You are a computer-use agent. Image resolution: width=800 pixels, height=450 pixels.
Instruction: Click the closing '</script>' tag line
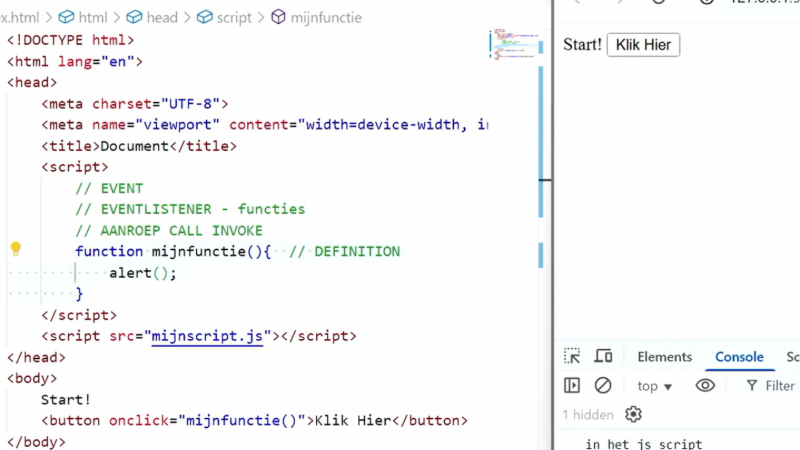pyautogui.click(x=79, y=315)
